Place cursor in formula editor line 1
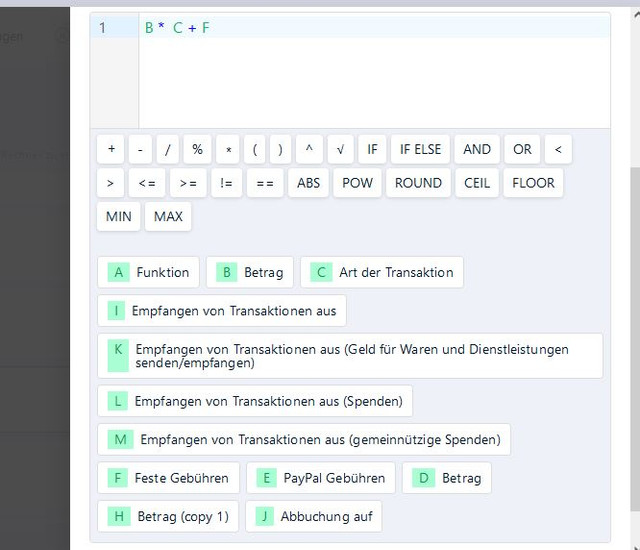Viewport: 640px width, 550px height. point(375,28)
